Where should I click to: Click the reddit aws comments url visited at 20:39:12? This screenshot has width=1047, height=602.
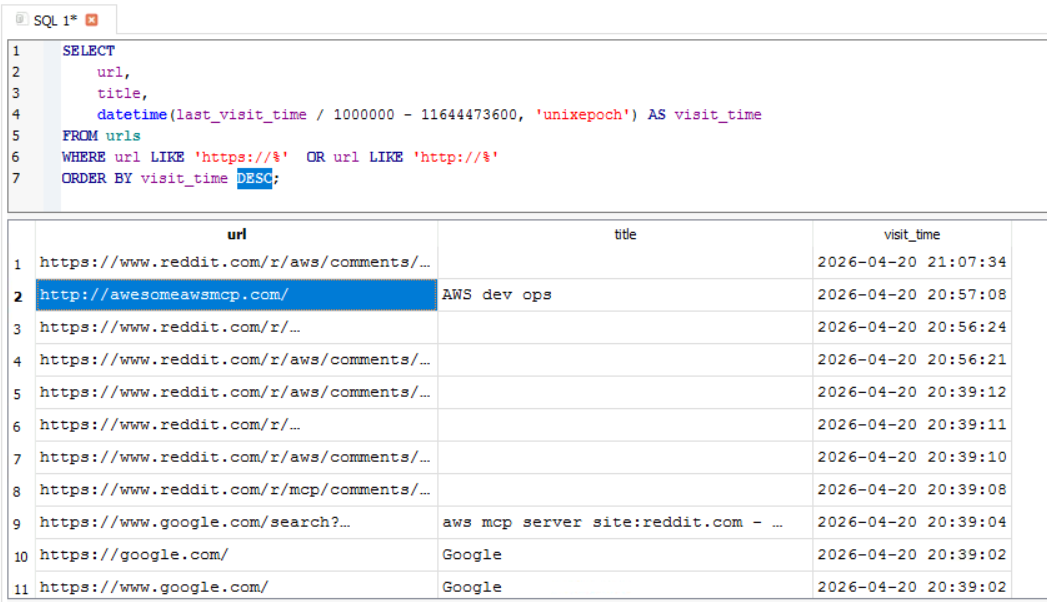[x=236, y=392]
